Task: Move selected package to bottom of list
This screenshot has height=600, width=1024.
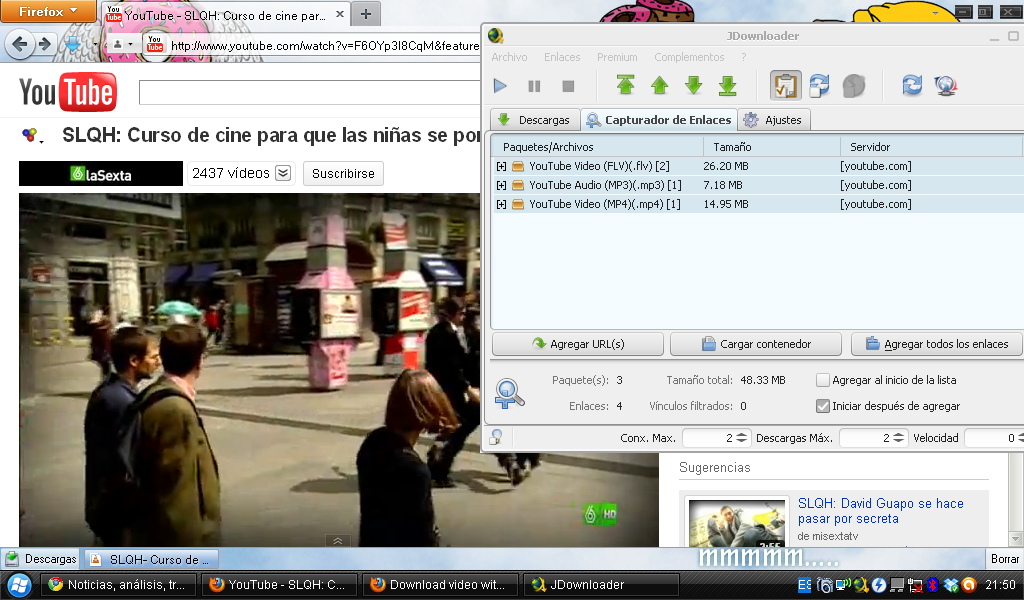Action: tap(728, 85)
